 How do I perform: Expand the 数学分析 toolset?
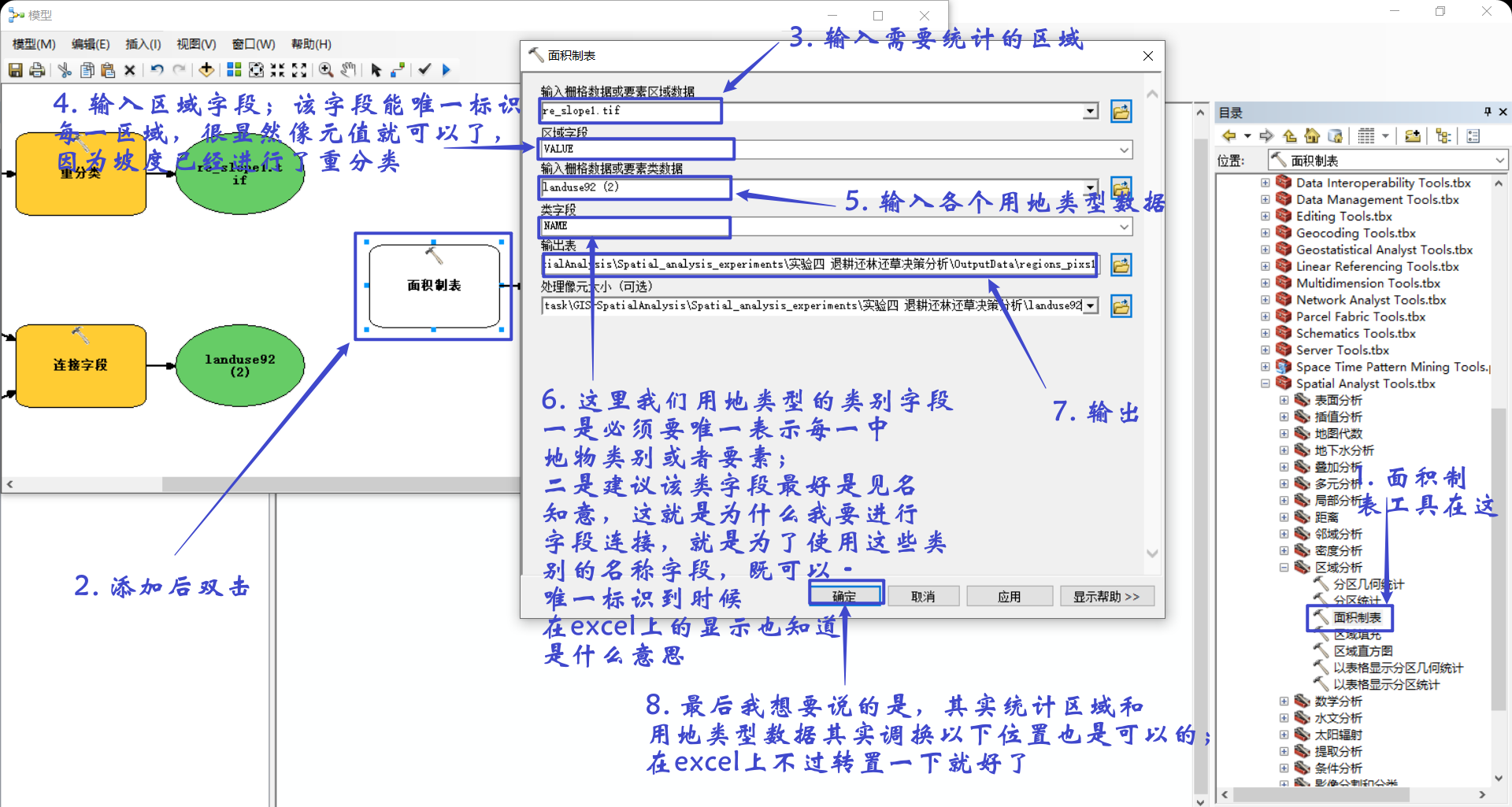point(1284,701)
